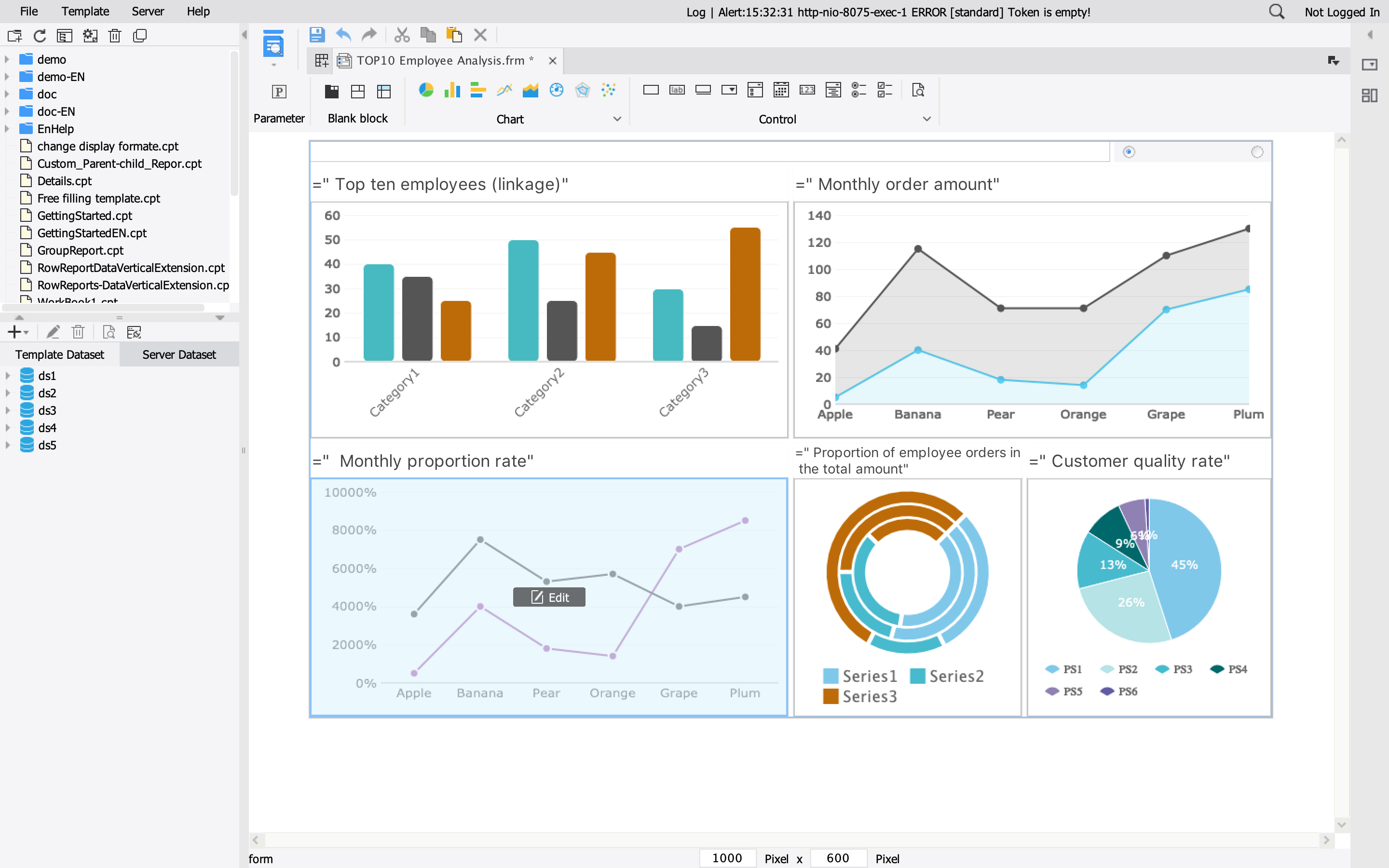Click the Parameter P icon
The image size is (1389, 868).
[279, 92]
